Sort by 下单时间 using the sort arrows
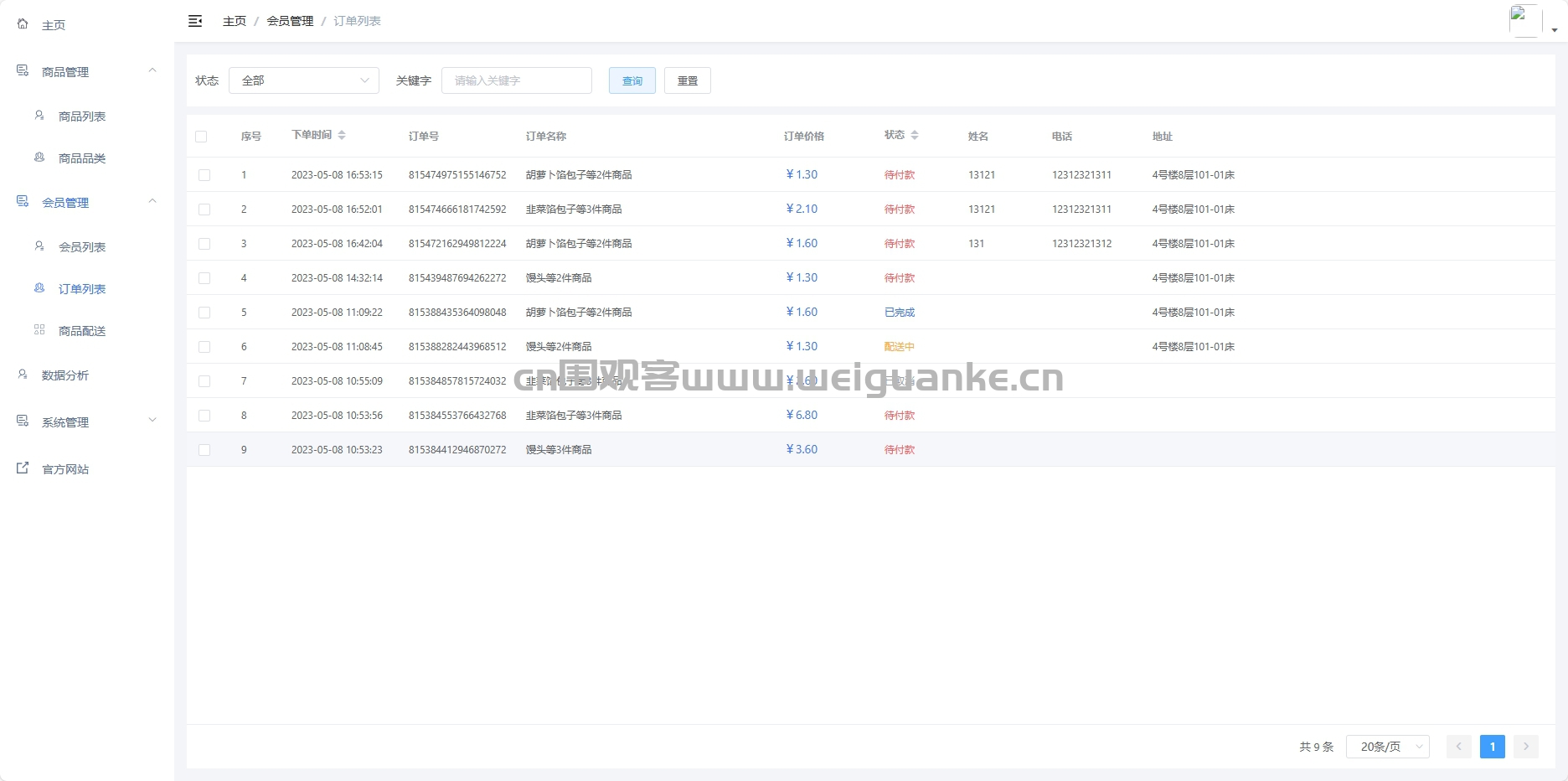The image size is (1568, 781). pyautogui.click(x=342, y=135)
